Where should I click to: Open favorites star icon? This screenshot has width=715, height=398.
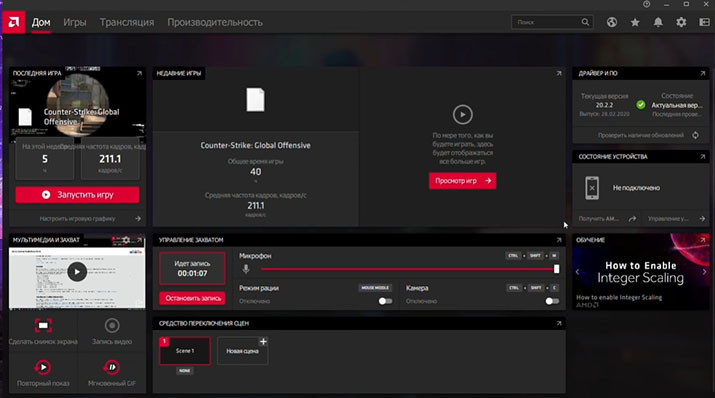coord(635,22)
